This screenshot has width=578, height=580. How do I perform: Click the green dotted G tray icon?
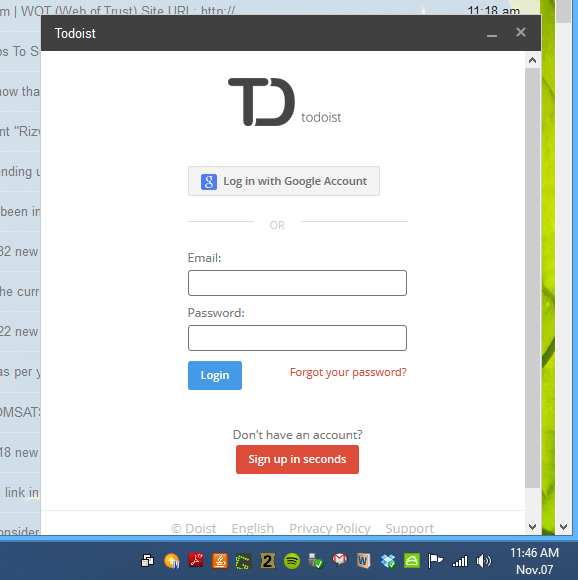coord(243,562)
